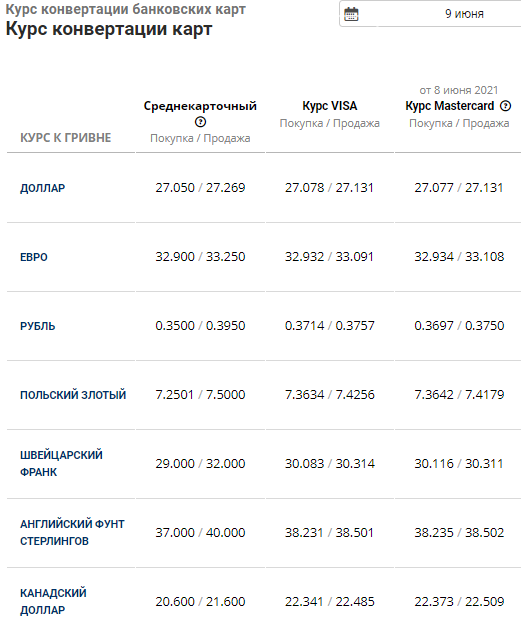Click the help icon next to Курс Mastercard
The image size is (521, 625).
tap(505, 106)
